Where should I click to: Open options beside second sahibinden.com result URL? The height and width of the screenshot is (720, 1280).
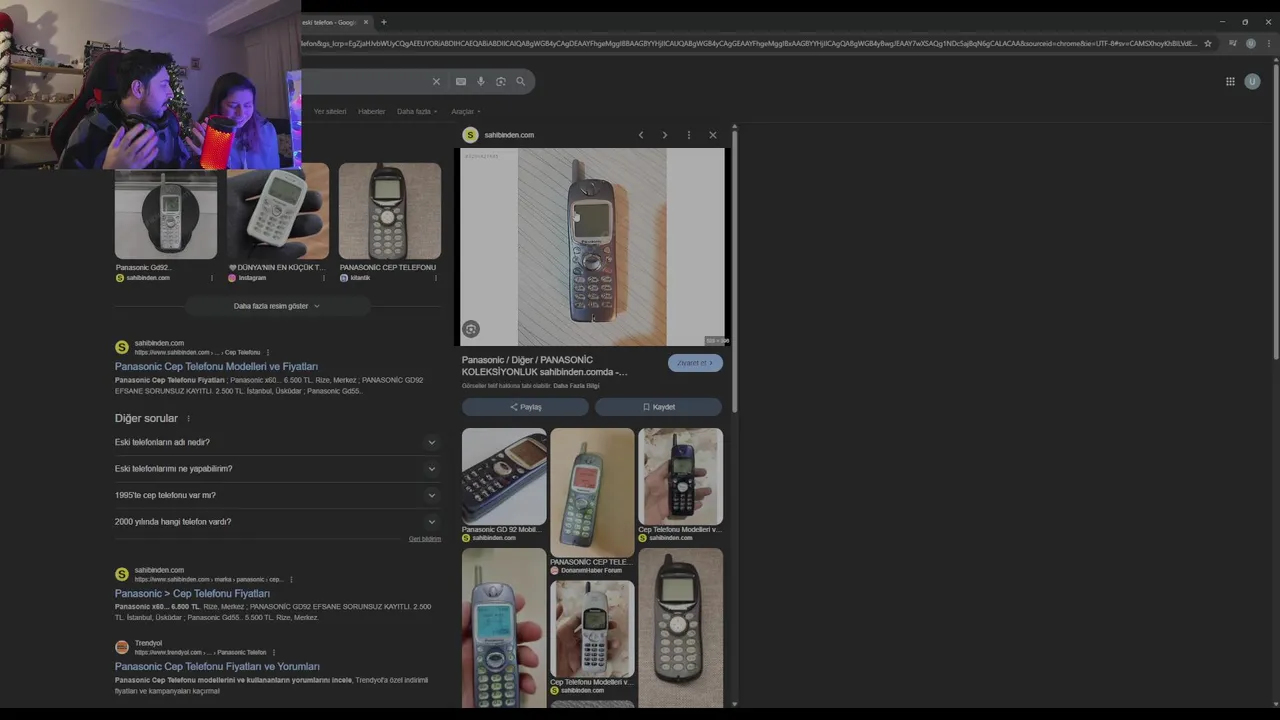pos(290,579)
